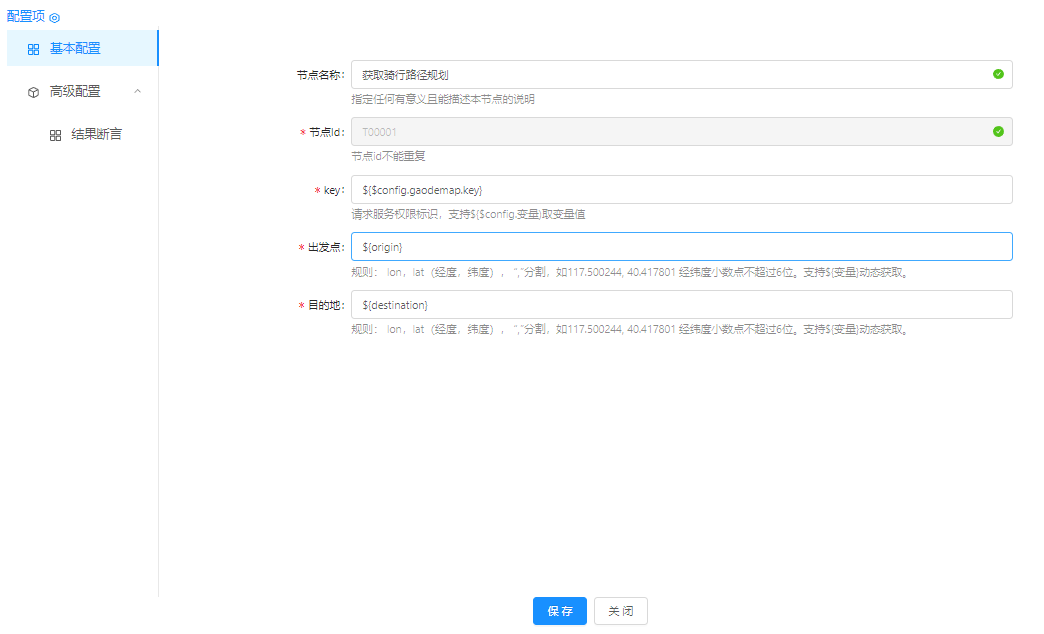This screenshot has height=634, width=1044.
Task: Open the 结果断言 menu item
Action: 96,134
